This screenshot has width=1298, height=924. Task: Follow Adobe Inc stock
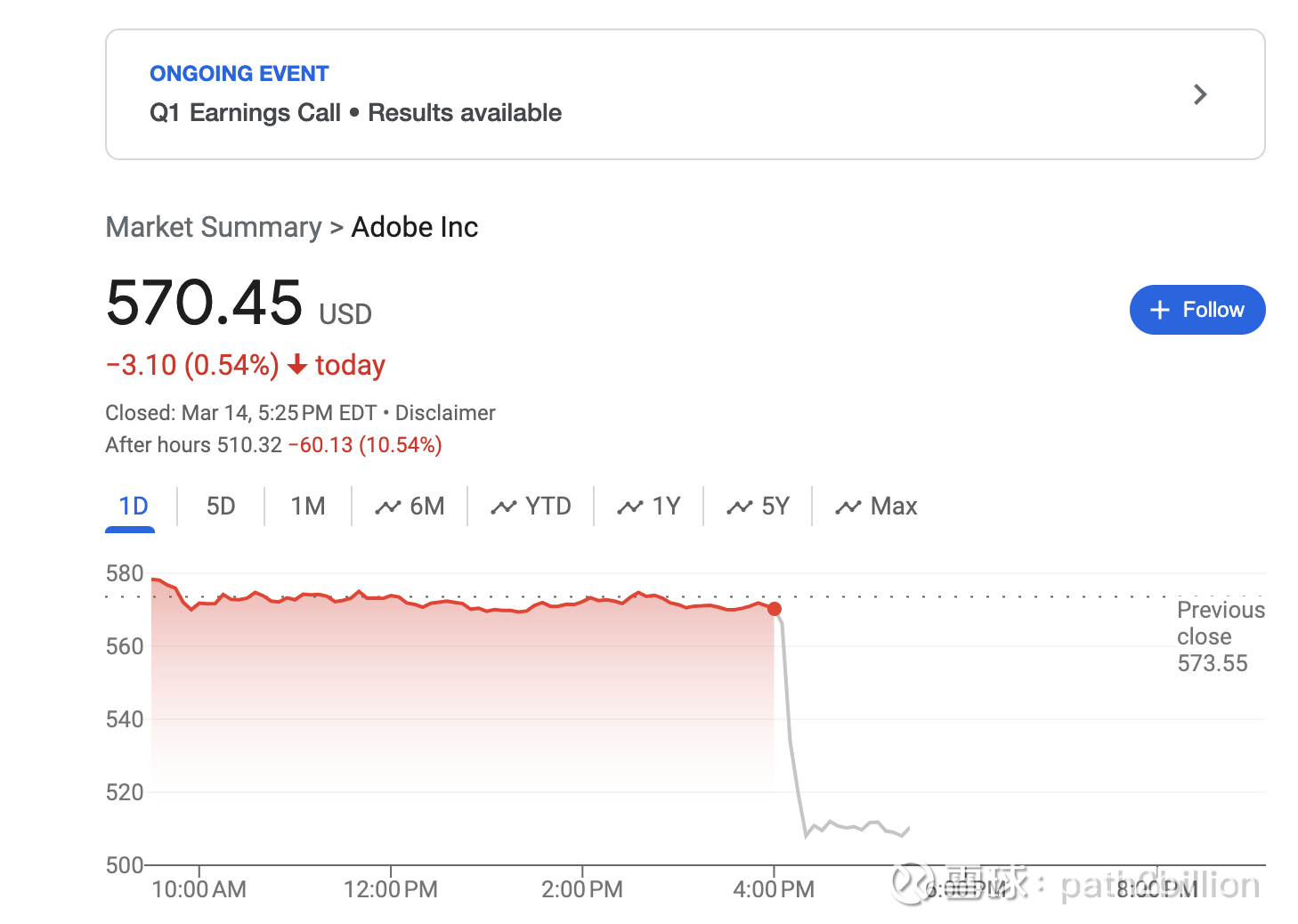click(1197, 310)
